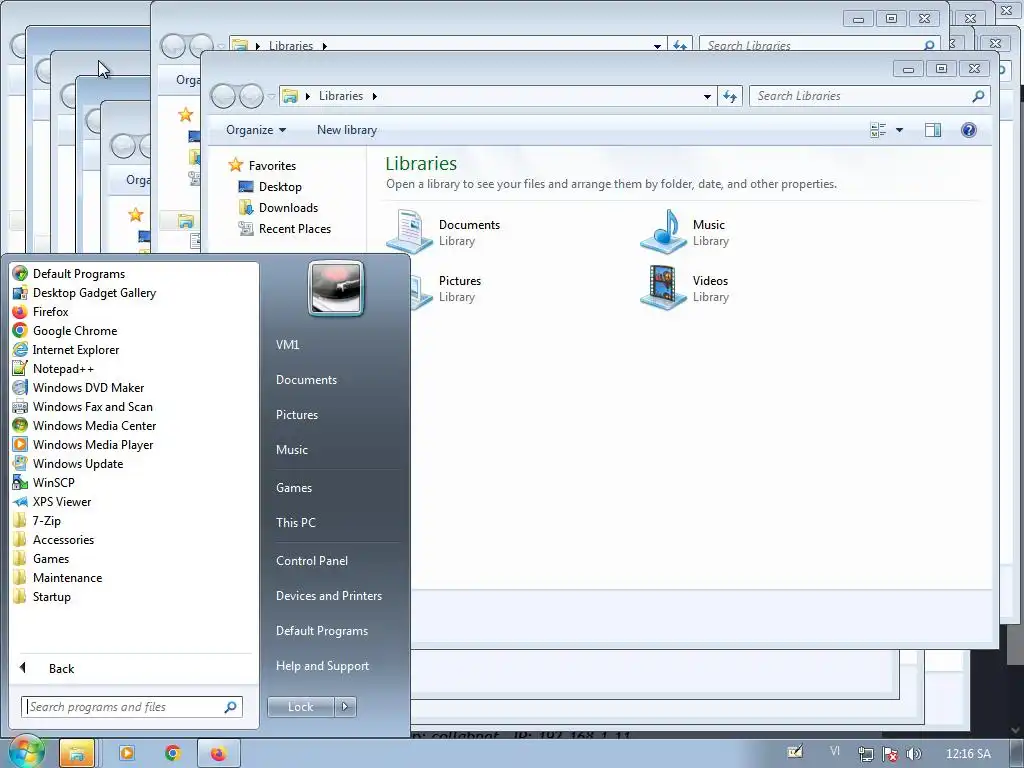
Task: Open Google Chrome from the taskbar
Action: click(x=173, y=754)
